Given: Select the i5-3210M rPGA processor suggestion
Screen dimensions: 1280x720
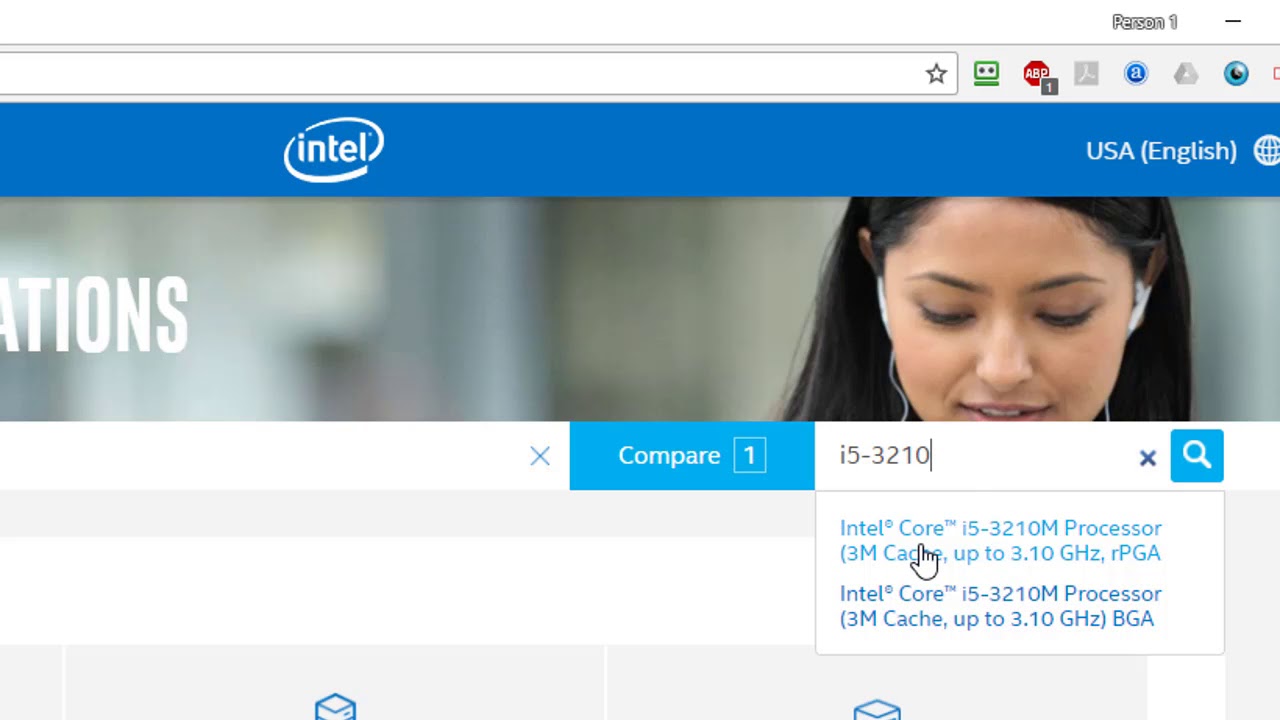Looking at the screenshot, I should pyautogui.click(x=1001, y=540).
